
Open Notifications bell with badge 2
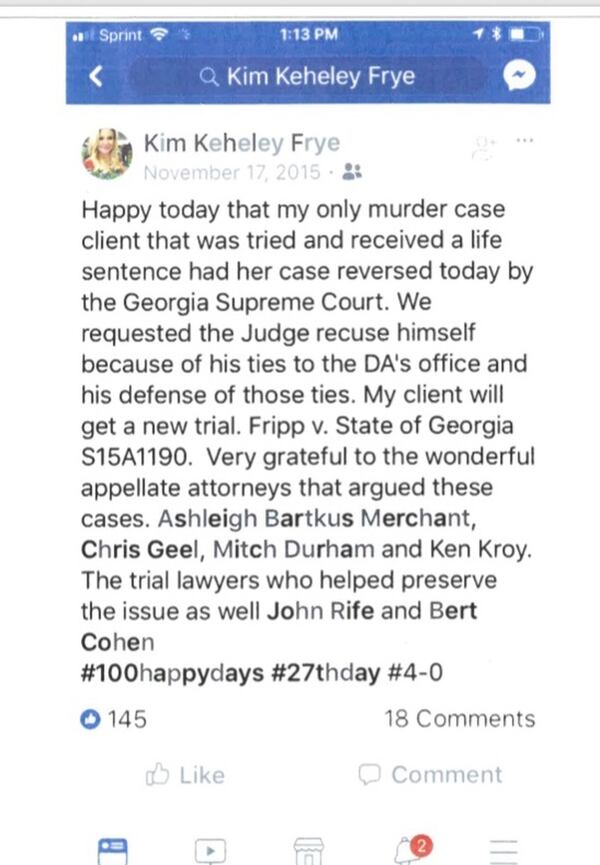click(413, 850)
